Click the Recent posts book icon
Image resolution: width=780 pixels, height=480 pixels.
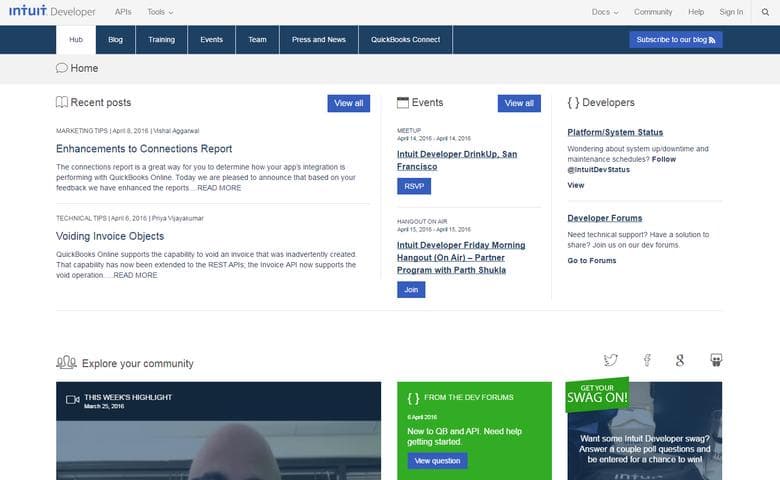coord(62,102)
